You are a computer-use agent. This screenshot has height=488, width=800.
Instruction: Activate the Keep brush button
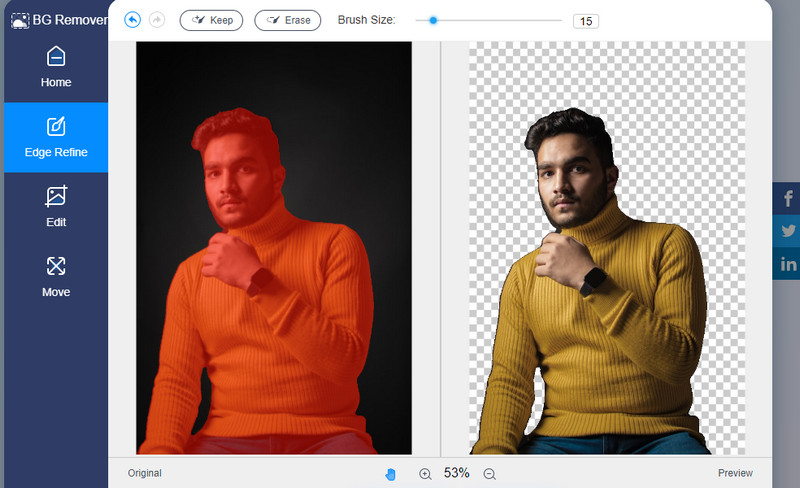click(211, 20)
